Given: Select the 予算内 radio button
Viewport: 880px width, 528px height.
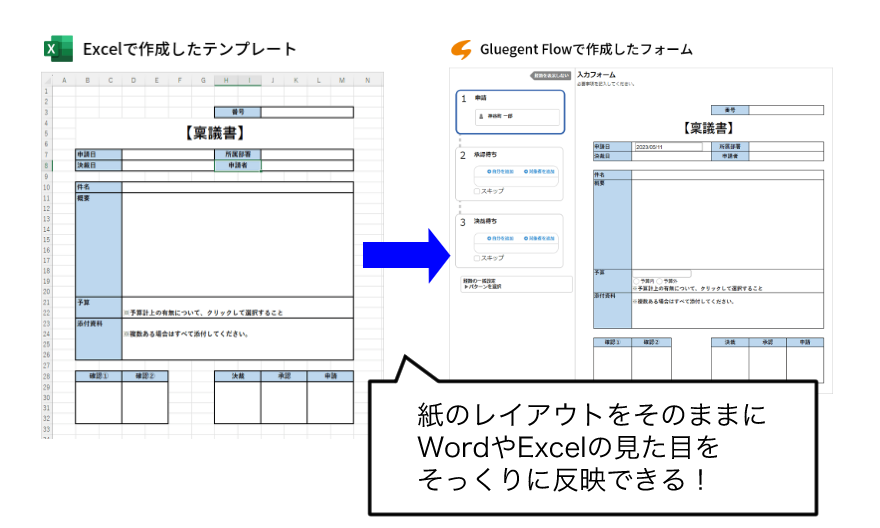Looking at the screenshot, I should (637, 281).
